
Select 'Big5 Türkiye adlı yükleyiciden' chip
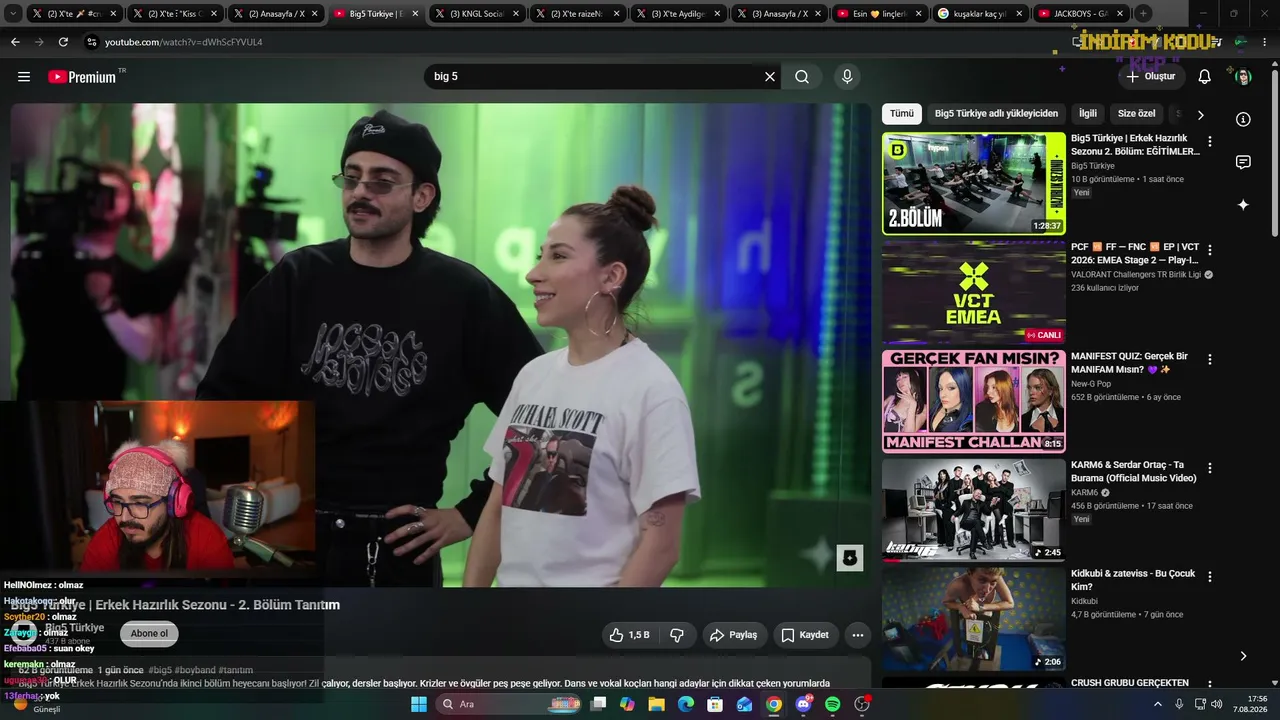click(x=996, y=114)
